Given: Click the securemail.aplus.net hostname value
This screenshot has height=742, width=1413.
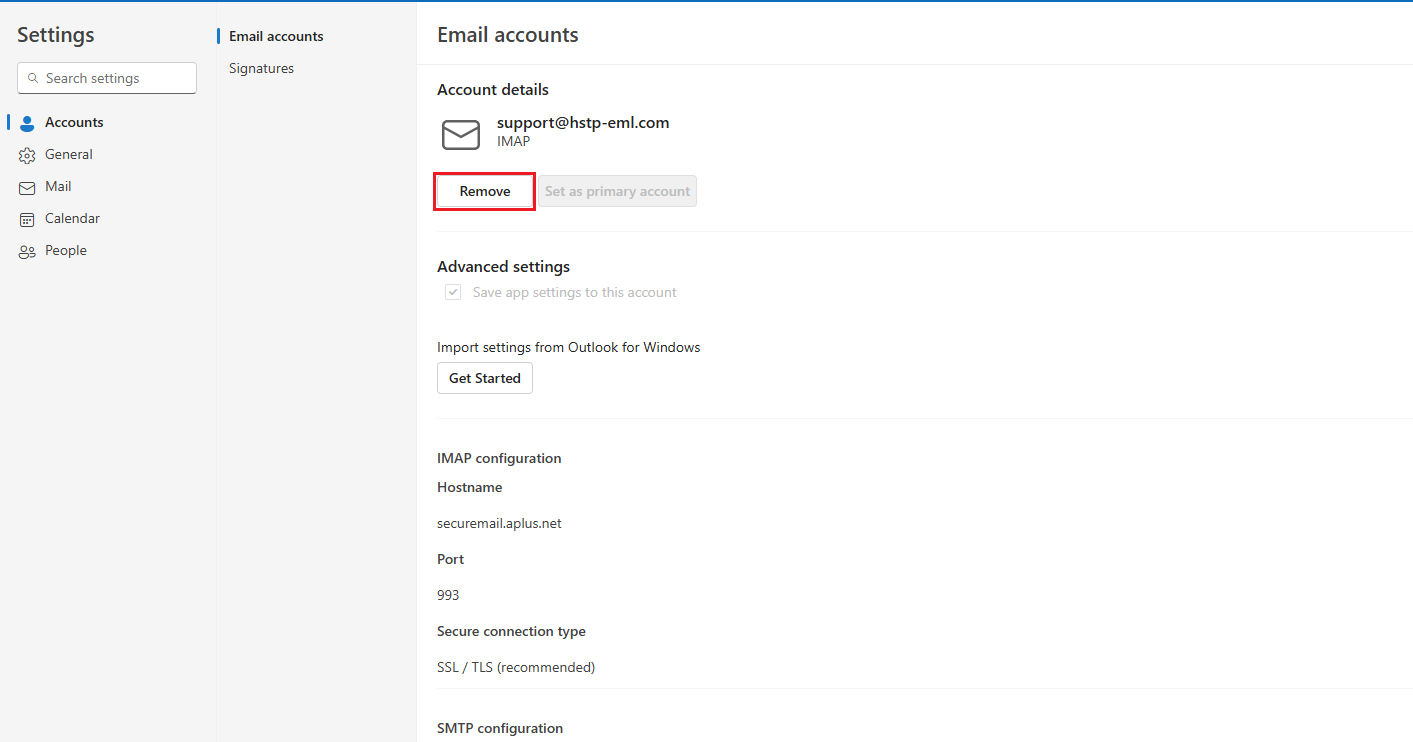Looking at the screenshot, I should 499,523.
